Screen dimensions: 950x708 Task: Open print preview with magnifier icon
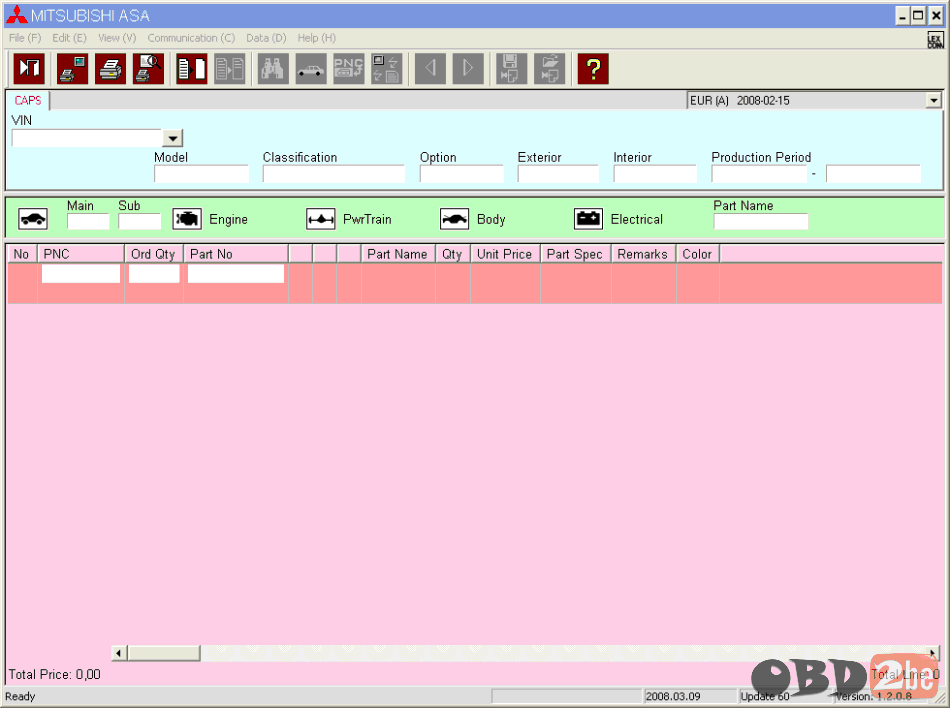(148, 68)
